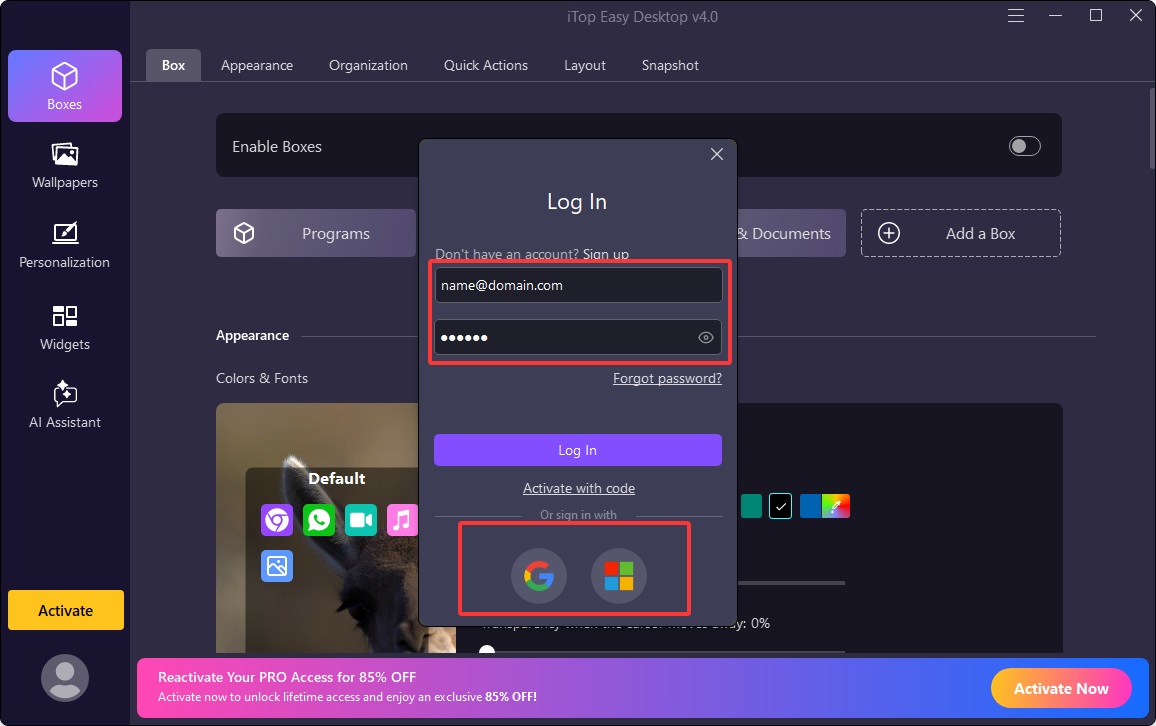The width and height of the screenshot is (1156, 726).
Task: Open the Snapshot tab
Action: pyautogui.click(x=669, y=65)
